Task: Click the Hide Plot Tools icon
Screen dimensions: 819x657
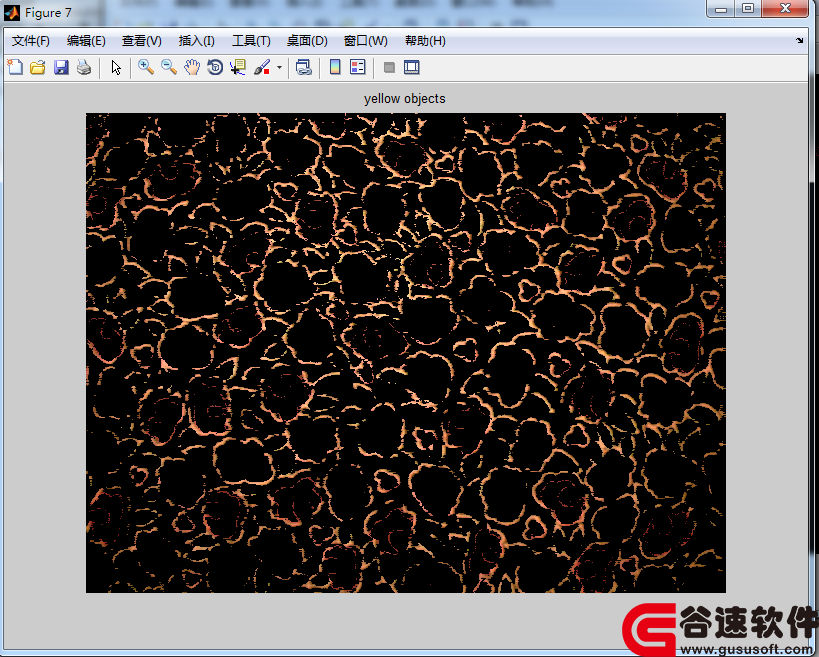Action: [389, 67]
